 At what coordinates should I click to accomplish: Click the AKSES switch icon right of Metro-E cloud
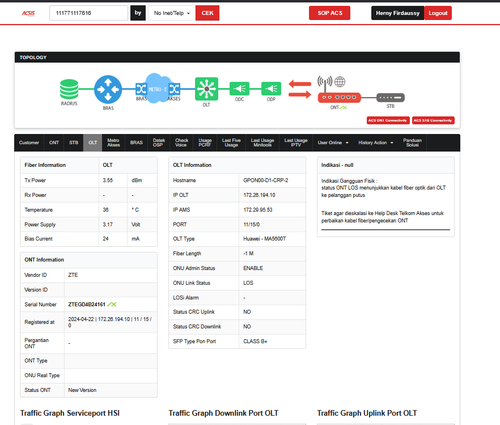[175, 89]
